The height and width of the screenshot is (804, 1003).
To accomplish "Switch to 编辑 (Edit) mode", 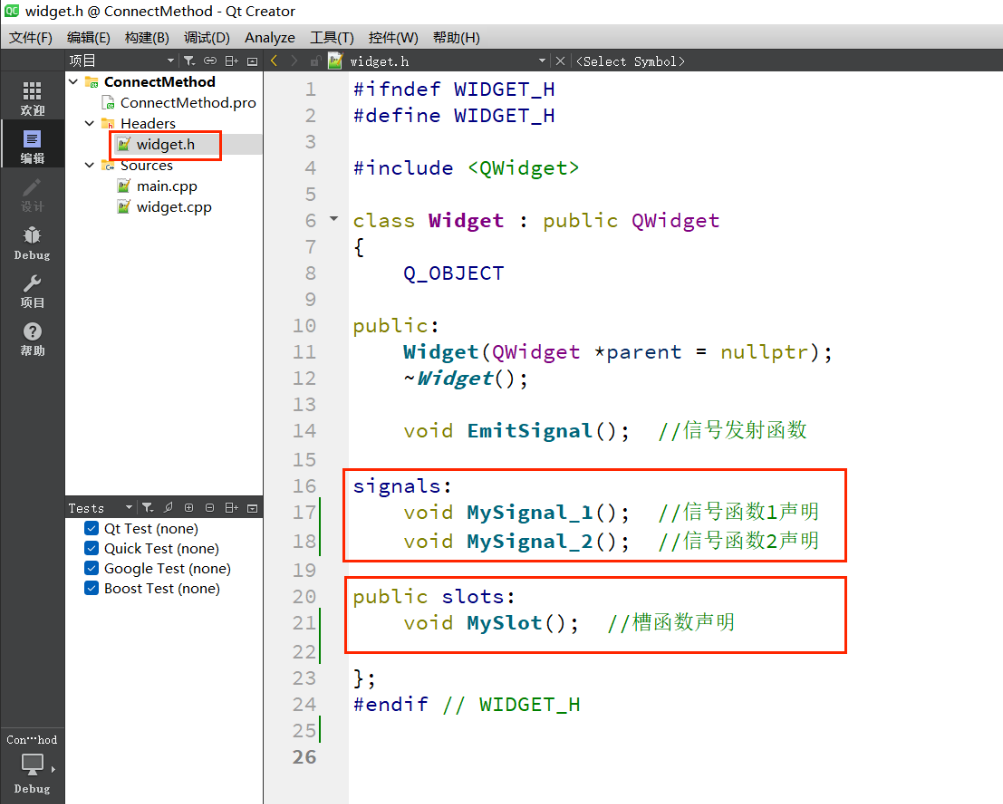I will (x=32, y=146).
